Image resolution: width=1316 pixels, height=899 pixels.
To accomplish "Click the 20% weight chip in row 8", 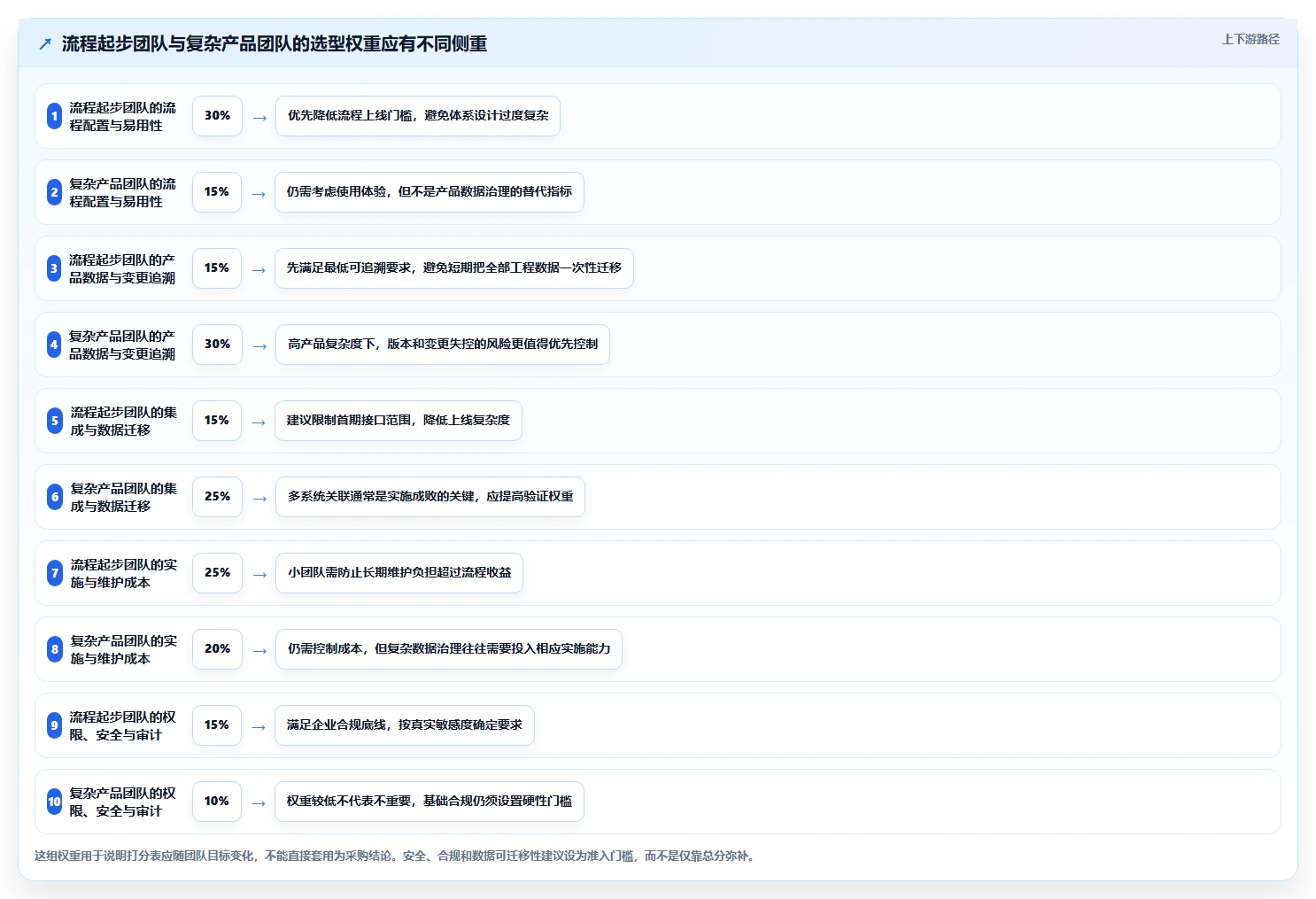I will point(217,649).
